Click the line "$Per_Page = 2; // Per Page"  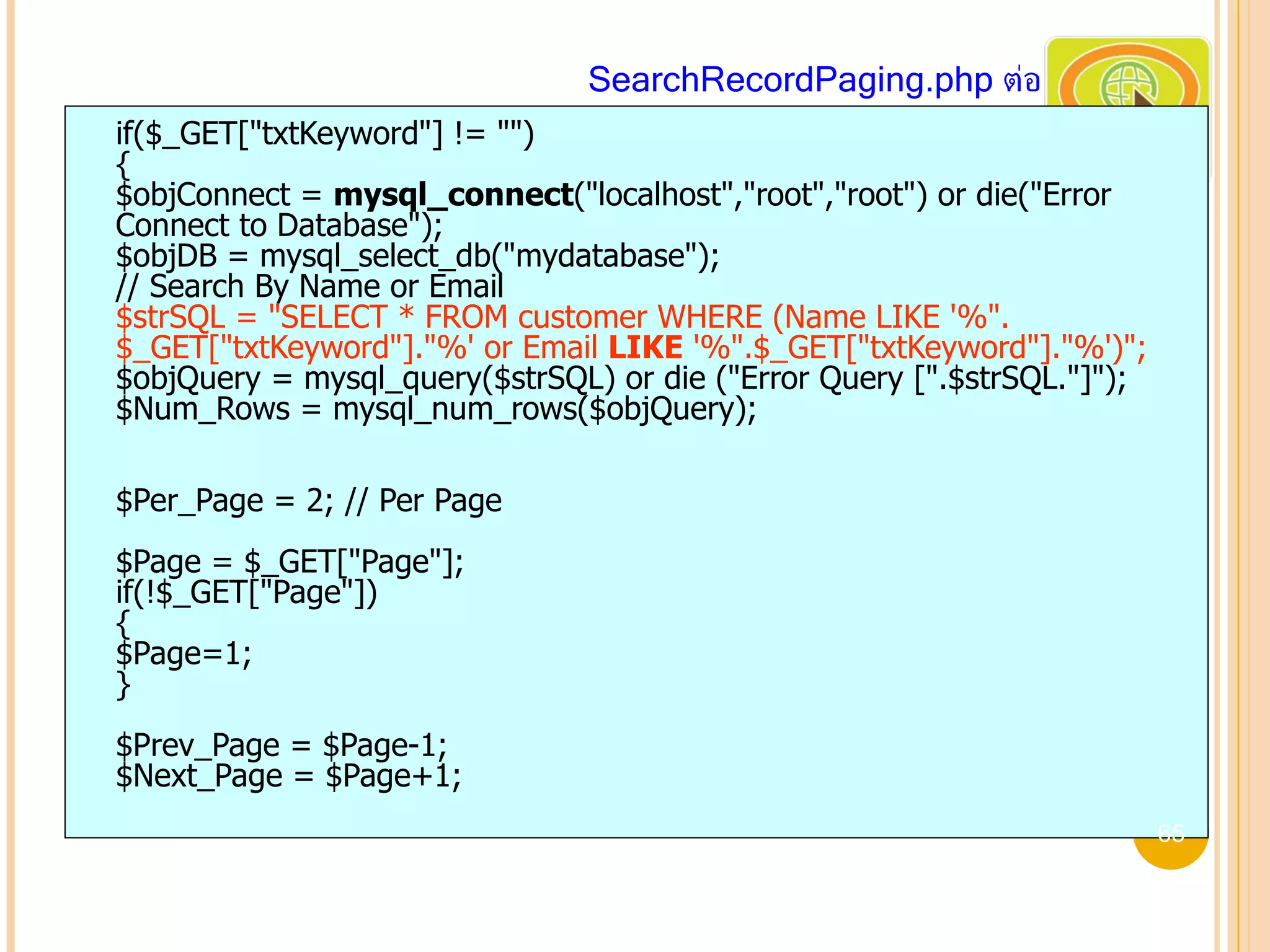click(x=309, y=501)
